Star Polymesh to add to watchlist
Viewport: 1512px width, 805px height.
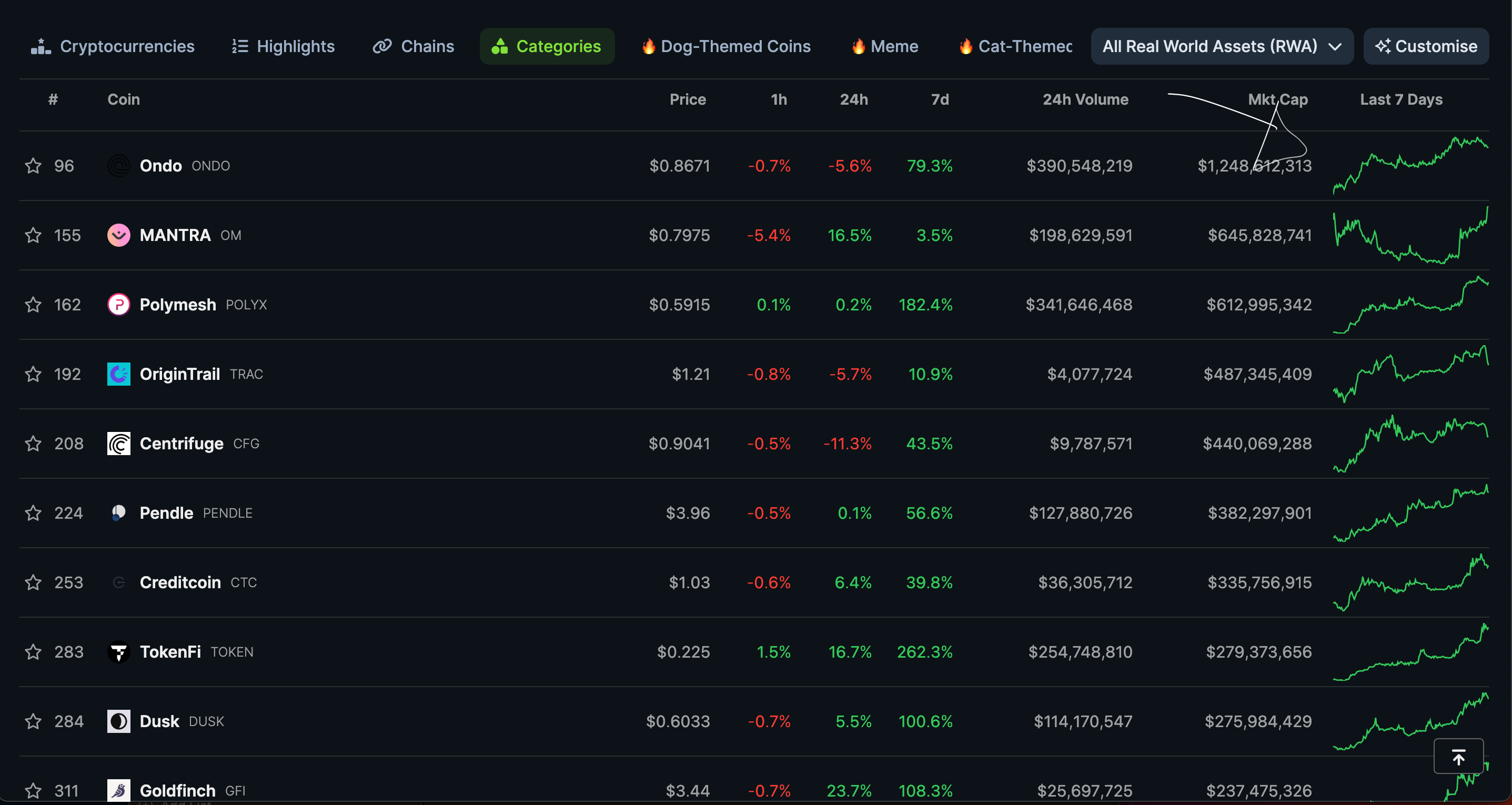click(34, 305)
